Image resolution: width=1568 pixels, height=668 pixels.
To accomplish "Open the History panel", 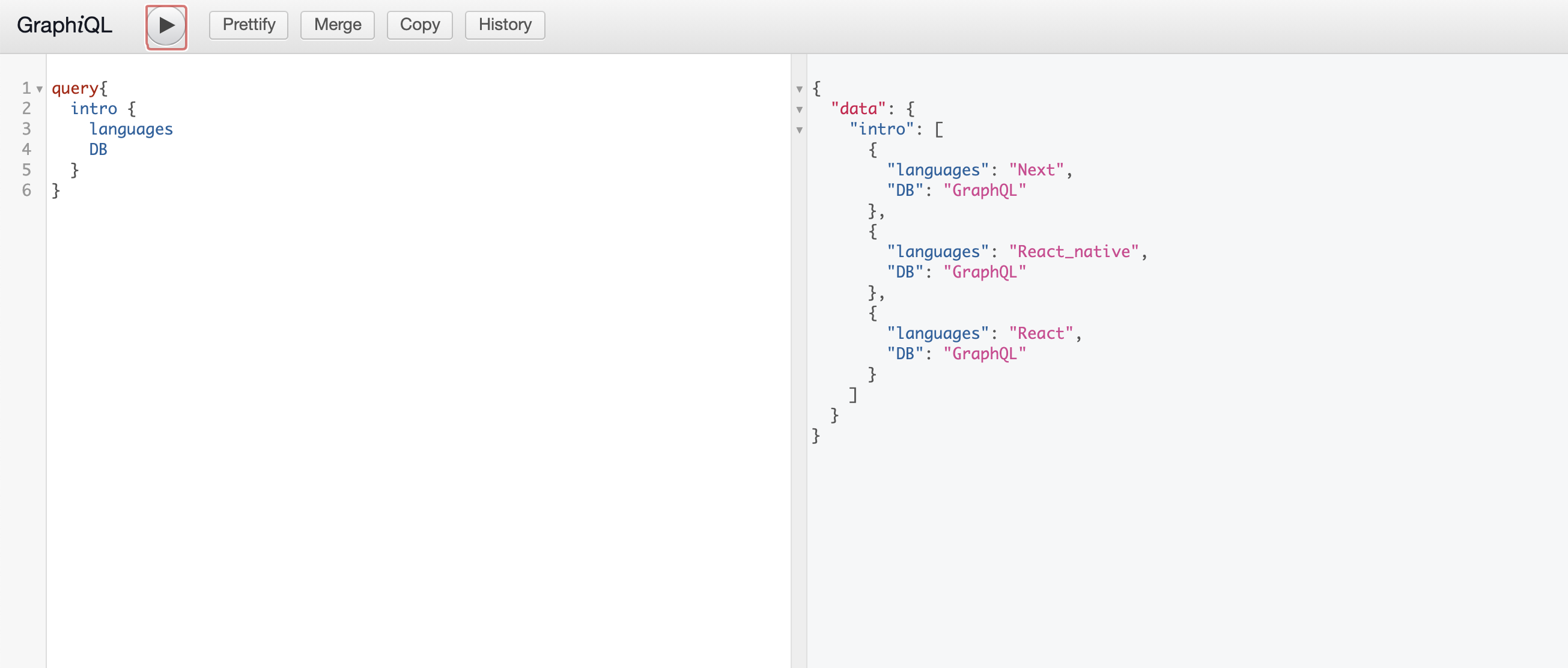I will point(505,25).
